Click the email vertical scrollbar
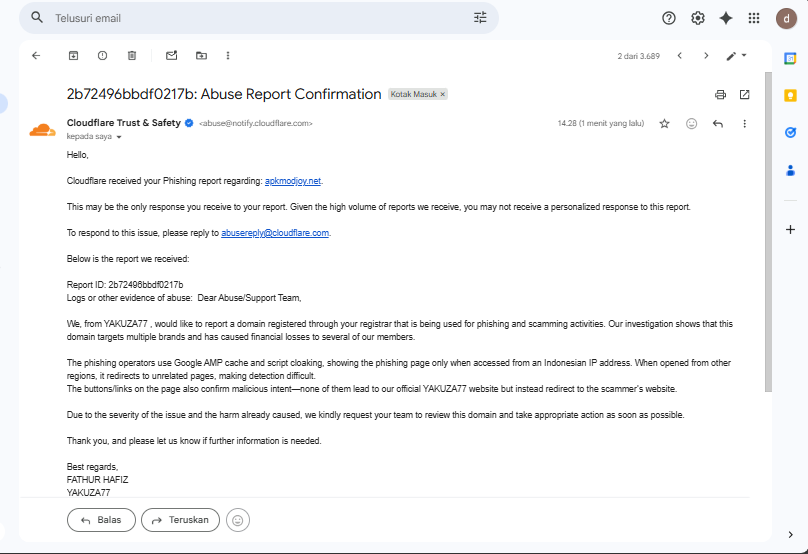Image resolution: width=808 pixels, height=554 pixels. pos(768,232)
